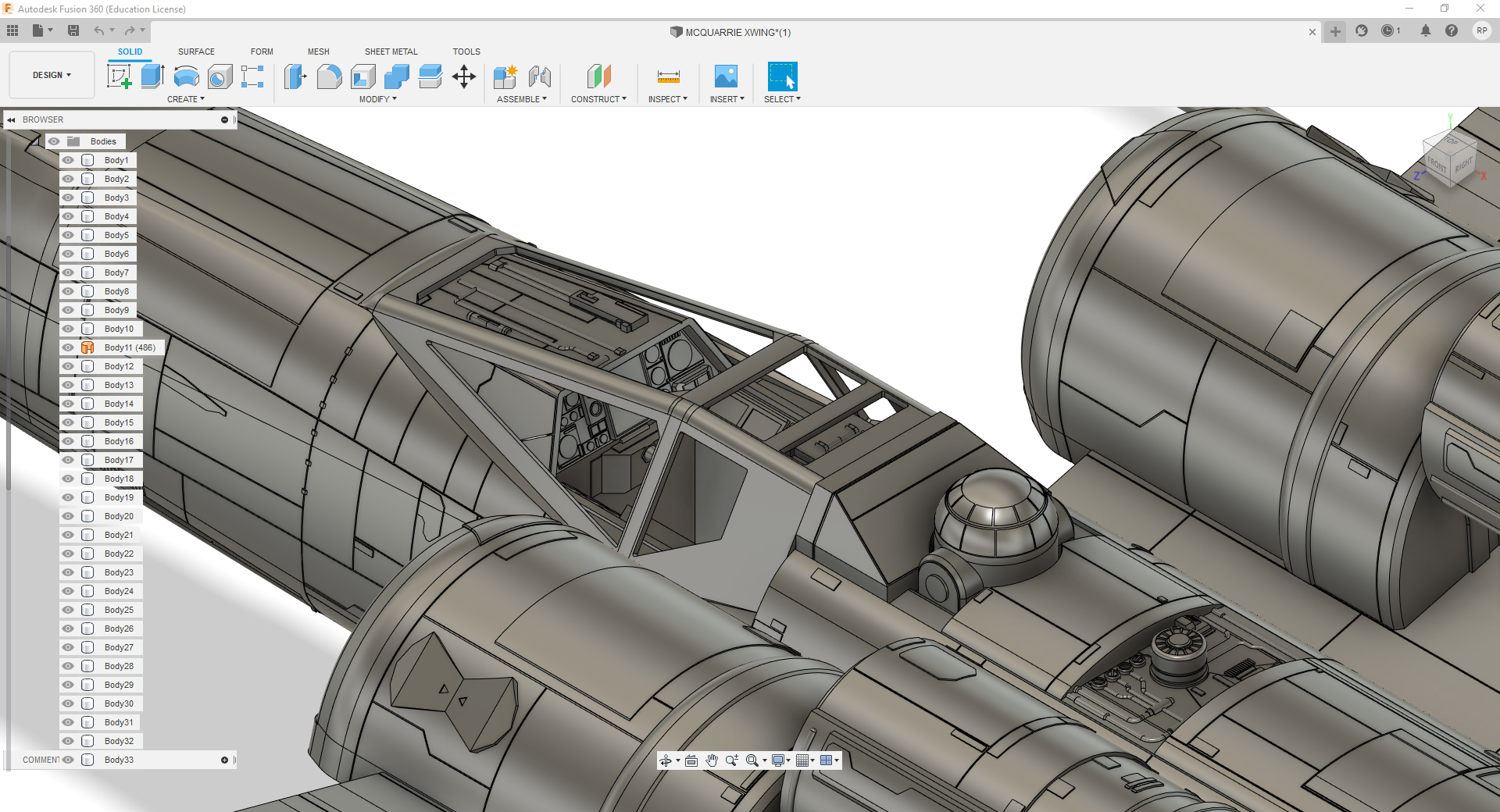The height and width of the screenshot is (812, 1500).
Task: Toggle visibility of Body25
Action: [x=68, y=610]
